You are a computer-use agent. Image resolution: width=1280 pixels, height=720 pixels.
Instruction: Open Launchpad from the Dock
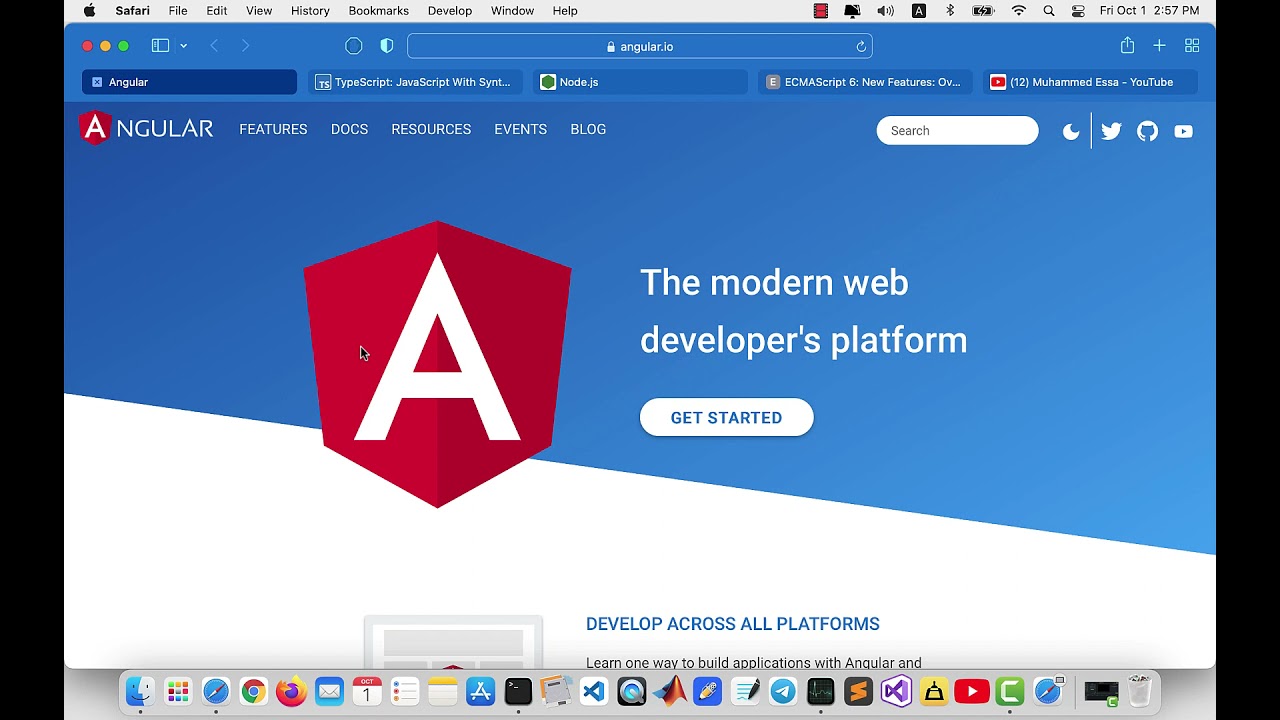point(178,691)
